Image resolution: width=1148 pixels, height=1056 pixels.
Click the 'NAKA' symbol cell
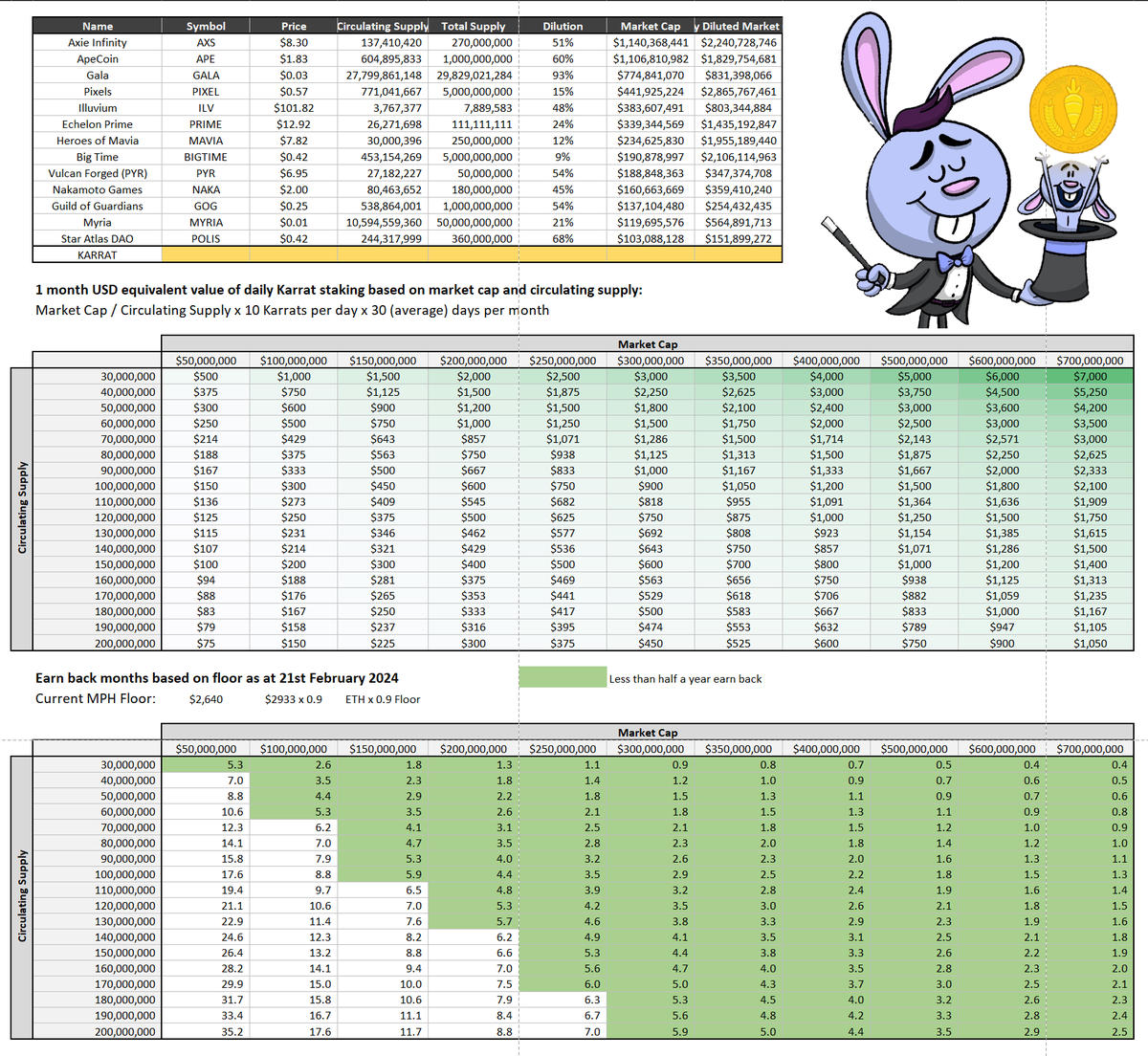click(x=206, y=189)
